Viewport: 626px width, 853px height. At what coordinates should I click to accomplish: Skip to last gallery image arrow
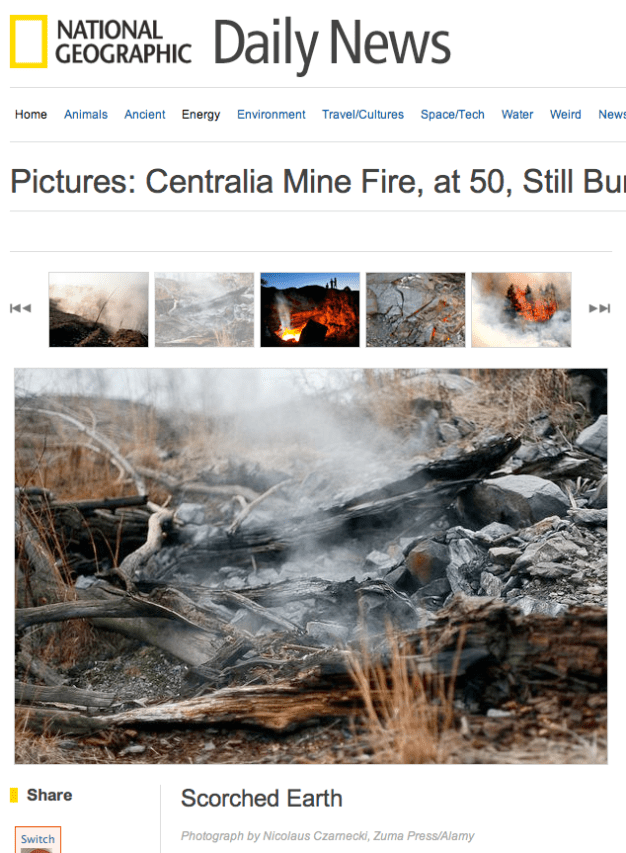coord(599,308)
